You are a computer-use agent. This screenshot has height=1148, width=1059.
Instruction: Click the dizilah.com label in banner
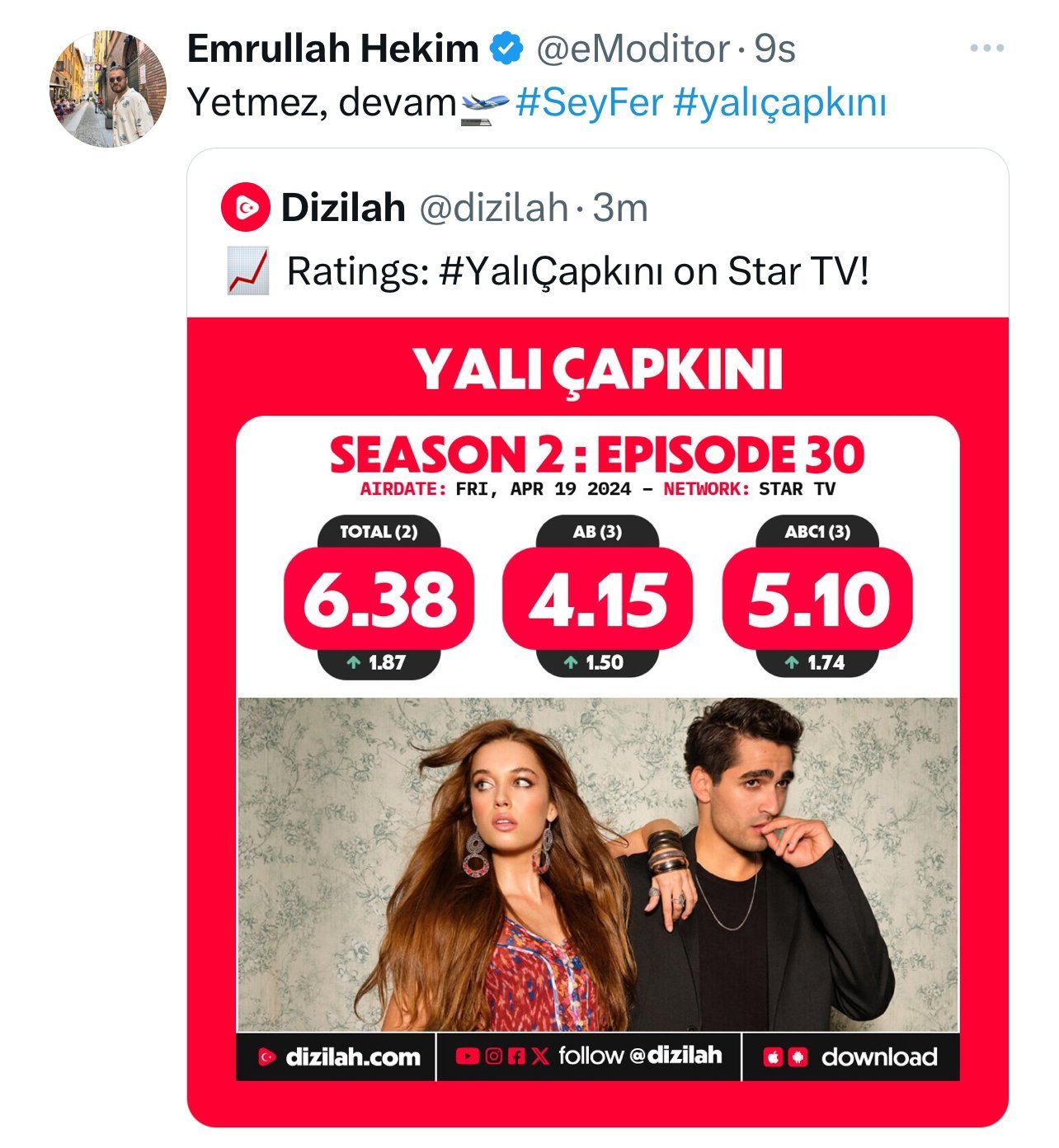click(x=352, y=1057)
